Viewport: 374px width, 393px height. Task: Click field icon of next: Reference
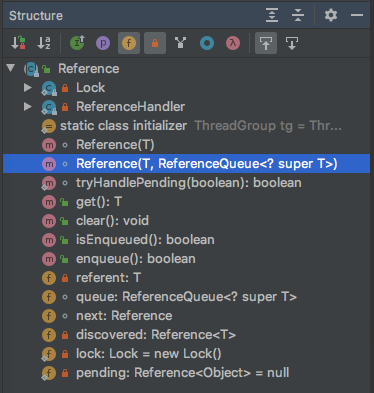click(49, 316)
